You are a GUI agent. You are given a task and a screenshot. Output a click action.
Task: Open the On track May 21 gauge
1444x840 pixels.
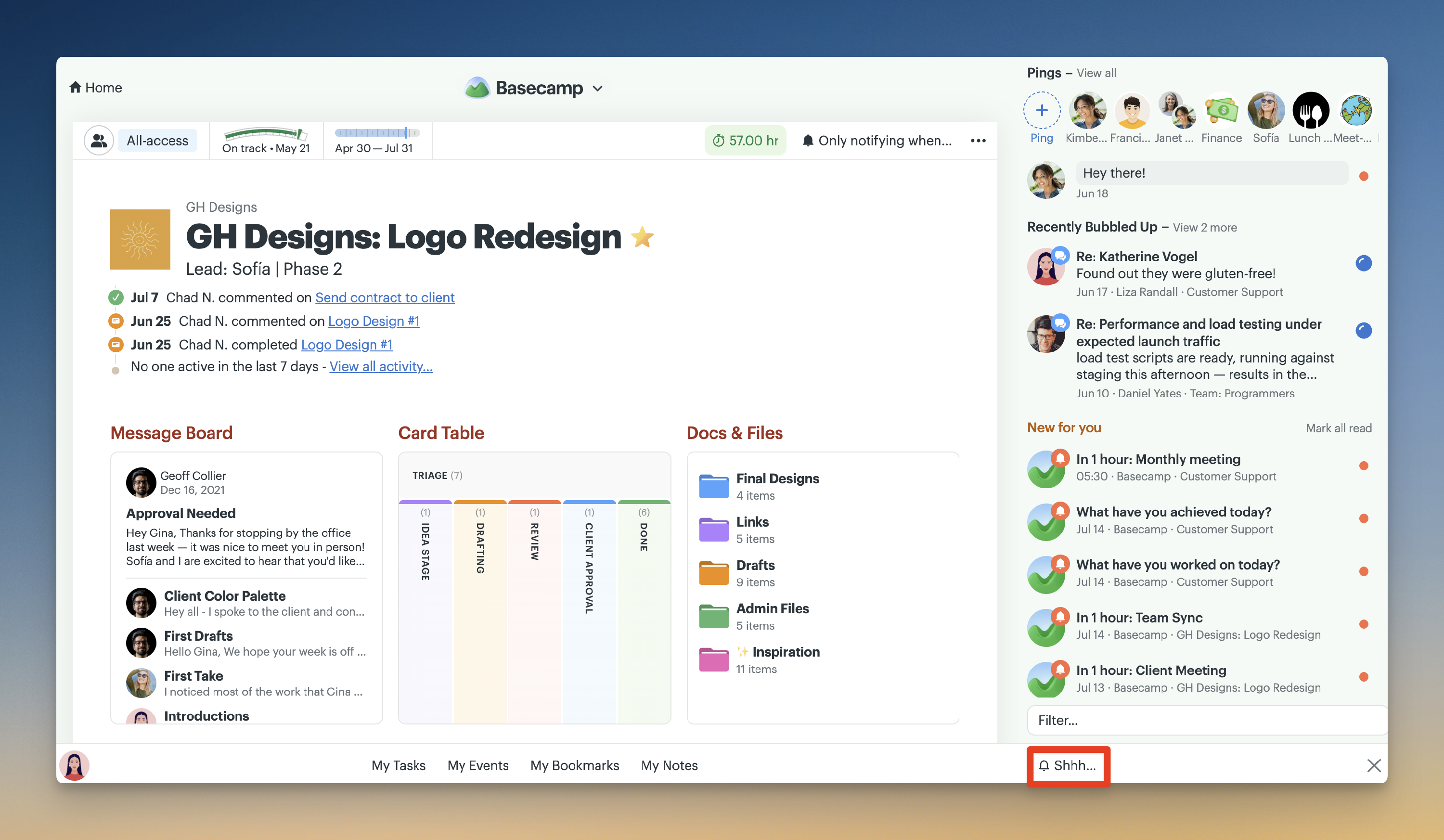tap(266, 141)
